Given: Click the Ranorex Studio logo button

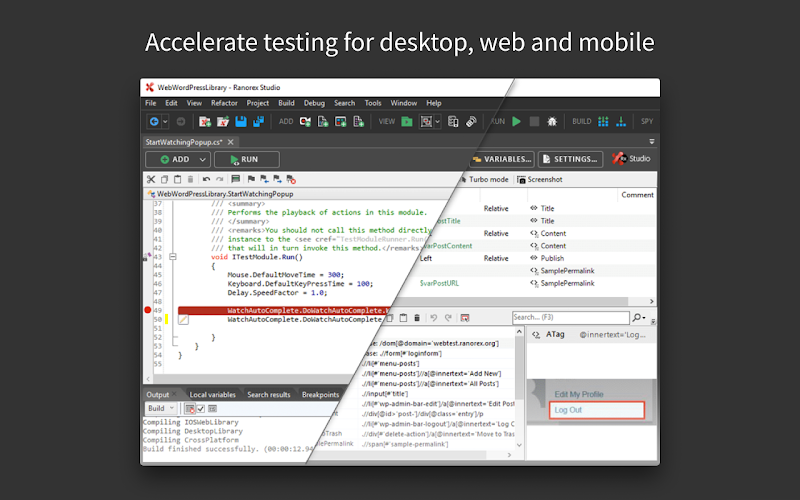Looking at the screenshot, I should [x=631, y=159].
